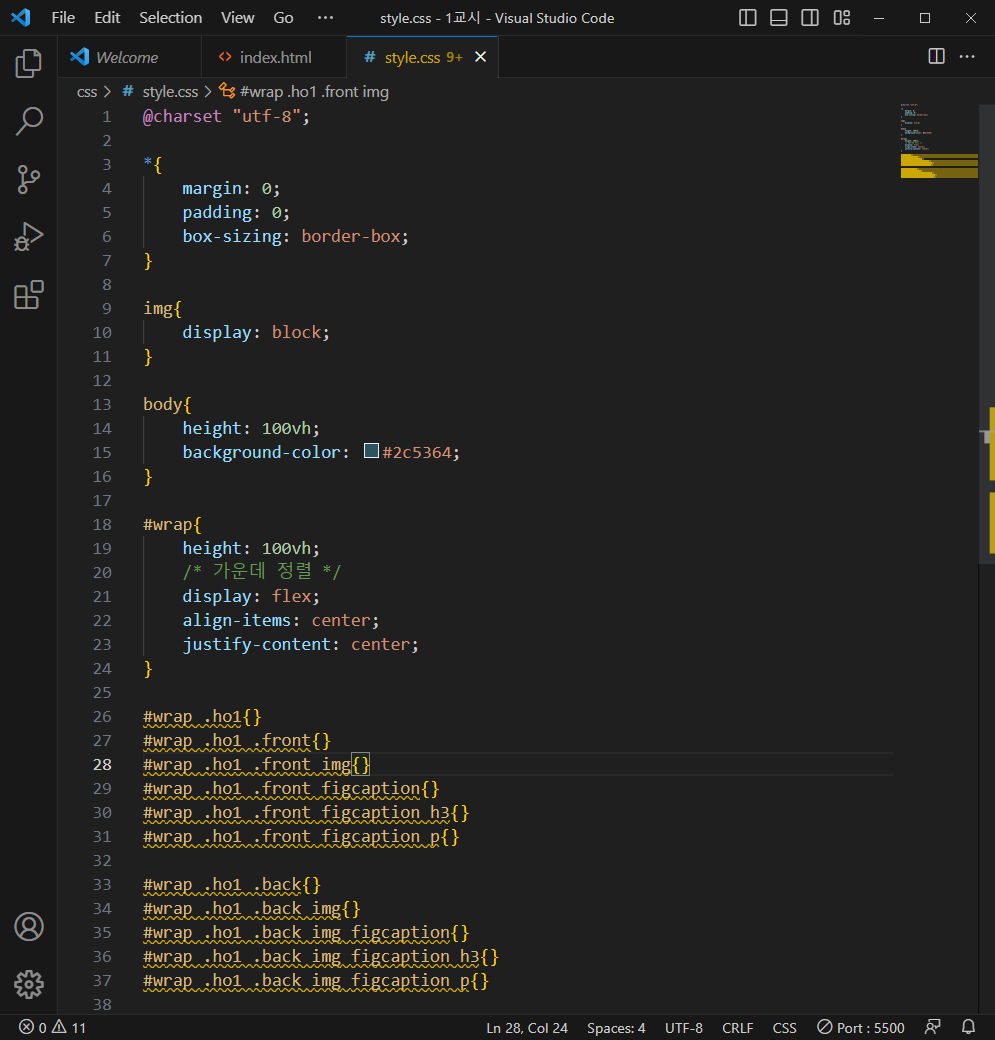Open More Actions ellipsis in editor tab bar
995x1040 pixels.
coord(967,57)
